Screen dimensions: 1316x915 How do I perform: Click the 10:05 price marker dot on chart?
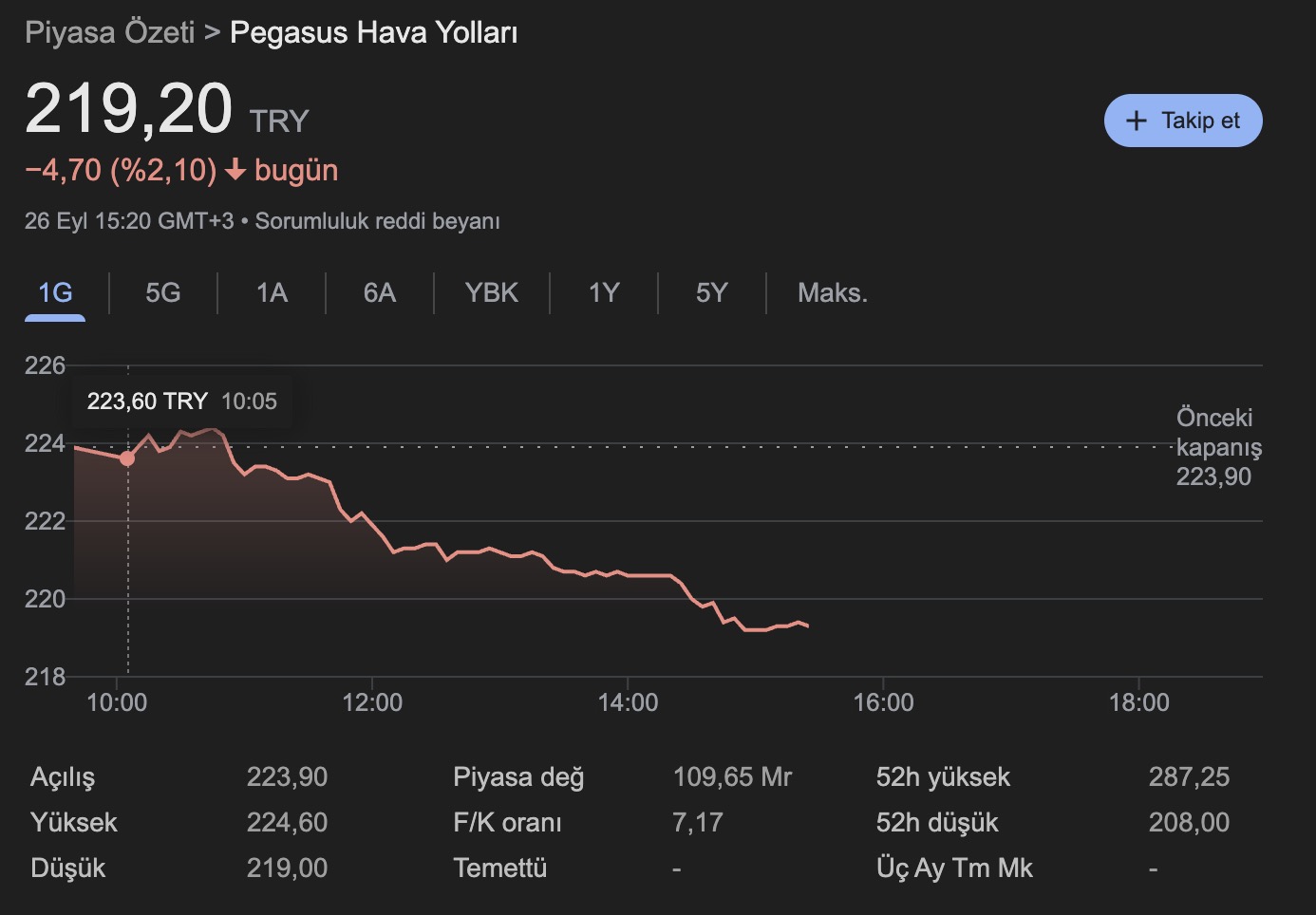click(127, 458)
